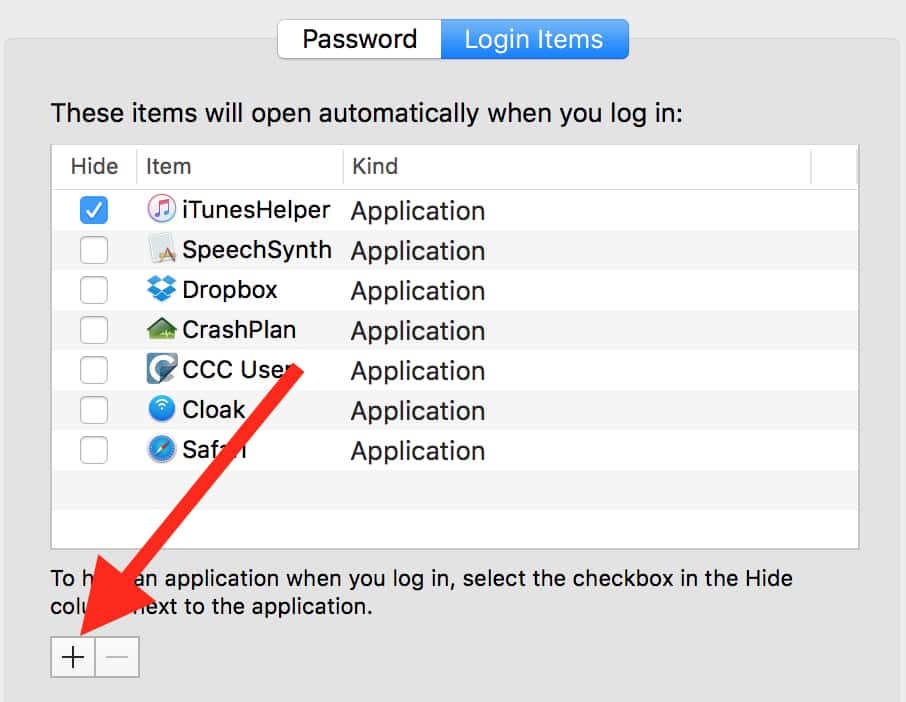Click the Safari compass icon
906x702 pixels.
pyautogui.click(x=161, y=449)
